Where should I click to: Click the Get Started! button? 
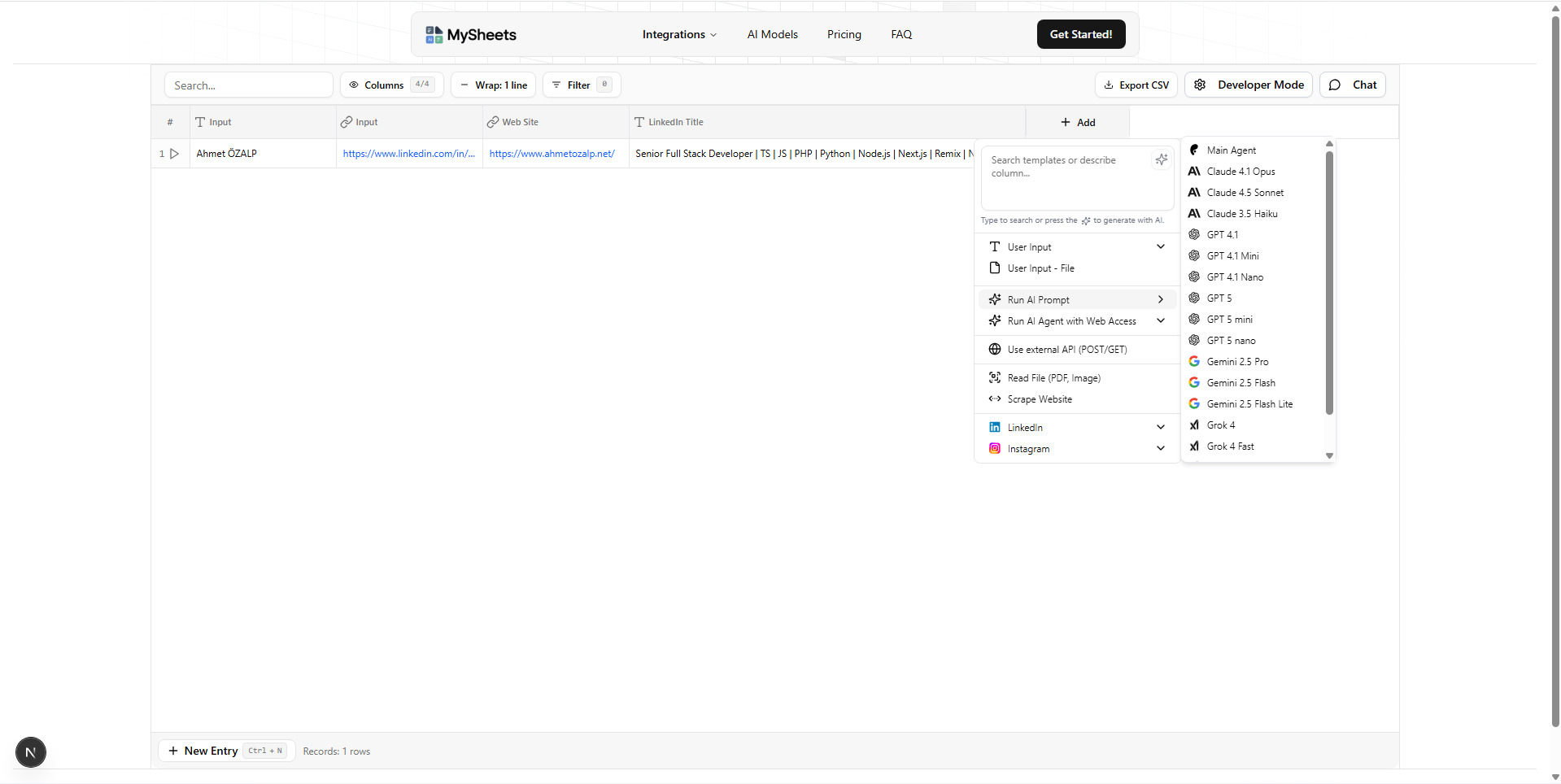[1080, 35]
